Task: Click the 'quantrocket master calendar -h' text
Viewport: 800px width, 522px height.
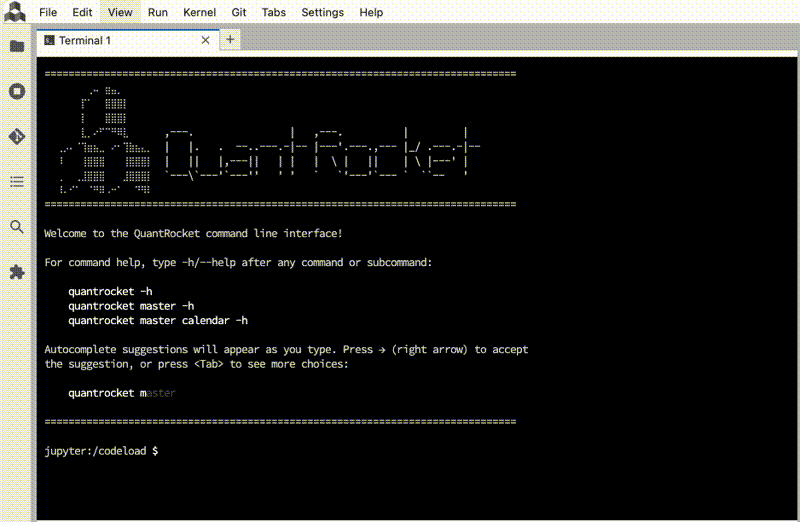Action: pos(158,320)
